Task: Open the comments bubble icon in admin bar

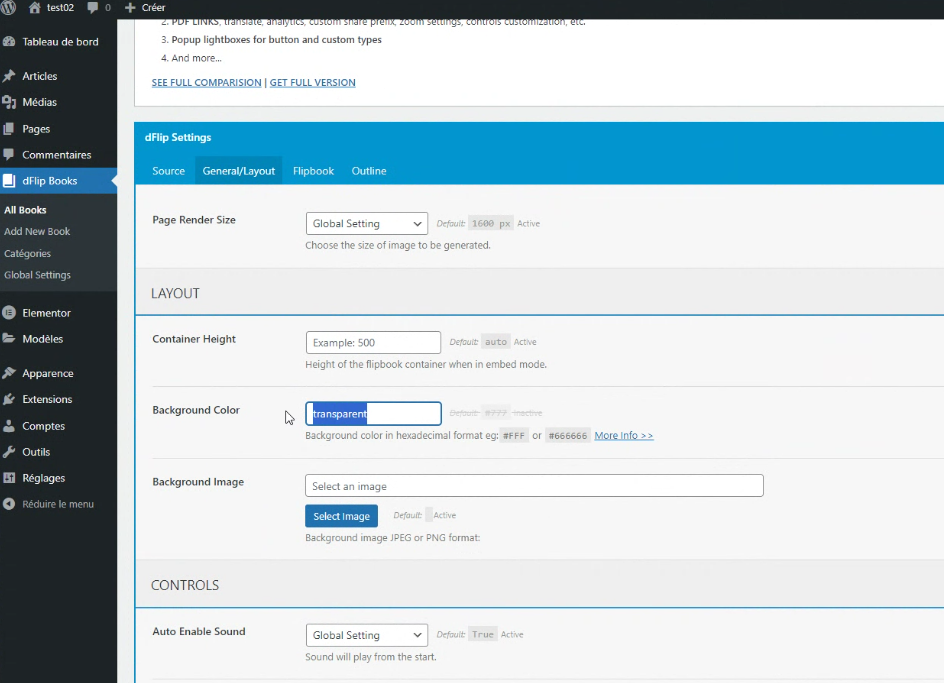Action: point(93,8)
